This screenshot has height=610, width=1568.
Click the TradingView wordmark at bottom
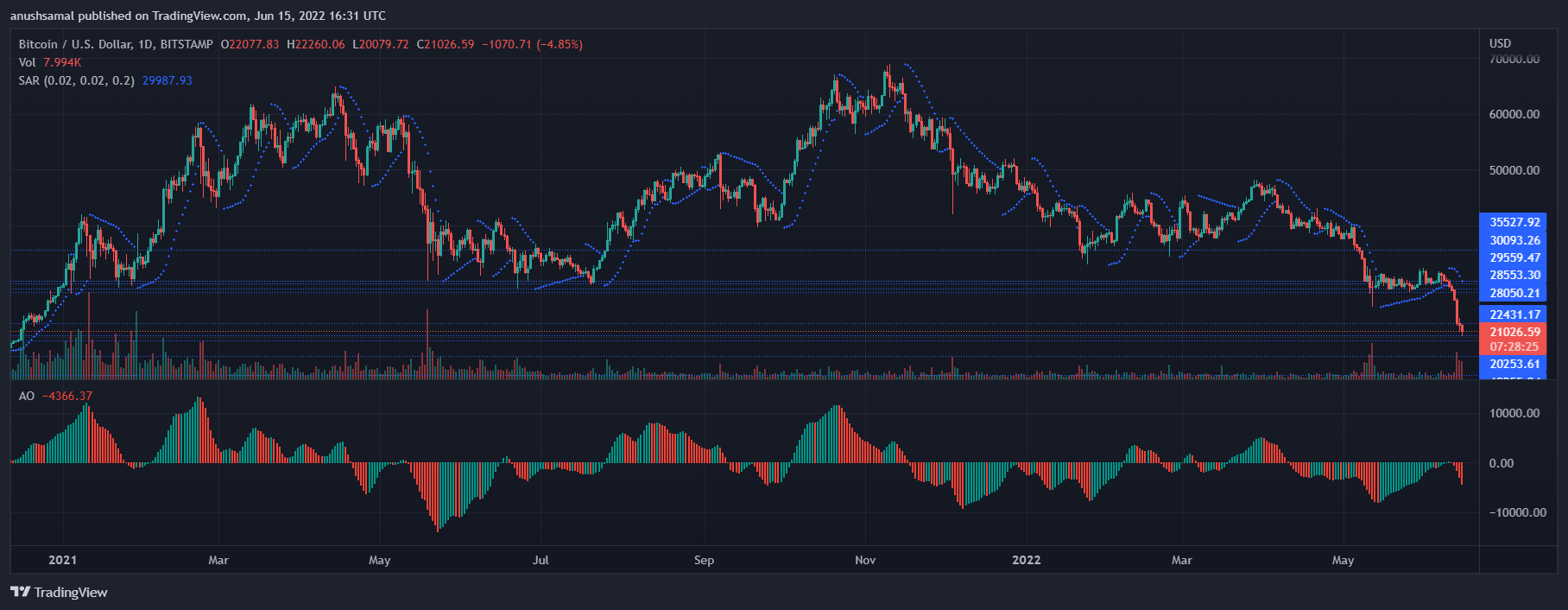(x=71, y=592)
